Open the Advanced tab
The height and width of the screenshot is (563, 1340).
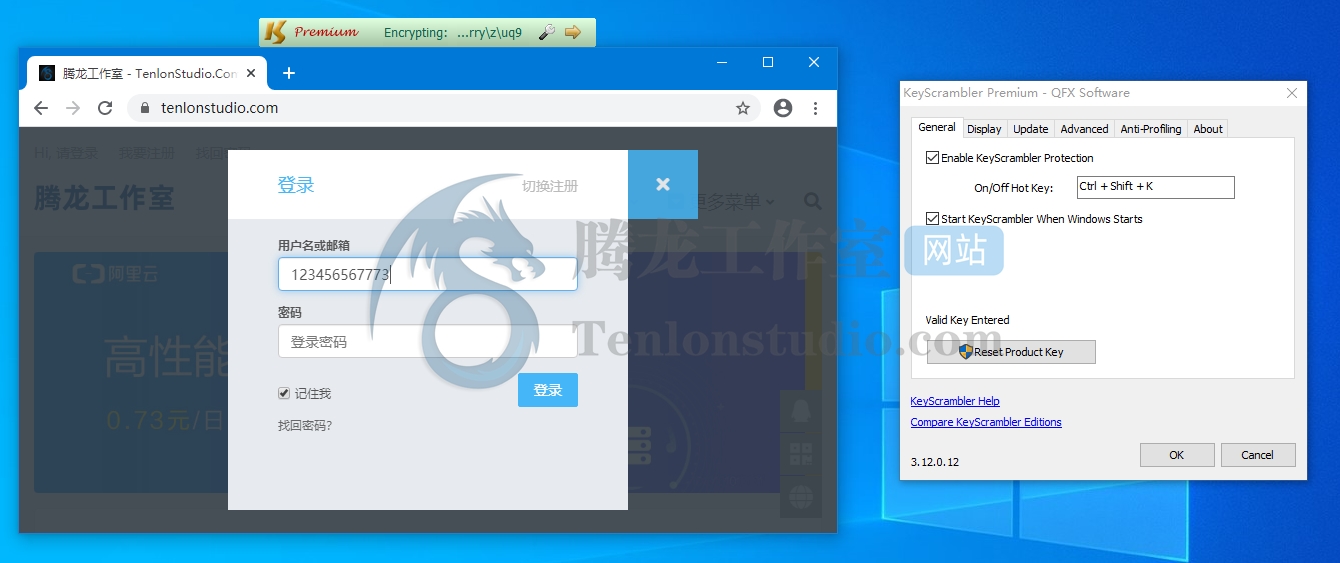coord(1085,129)
